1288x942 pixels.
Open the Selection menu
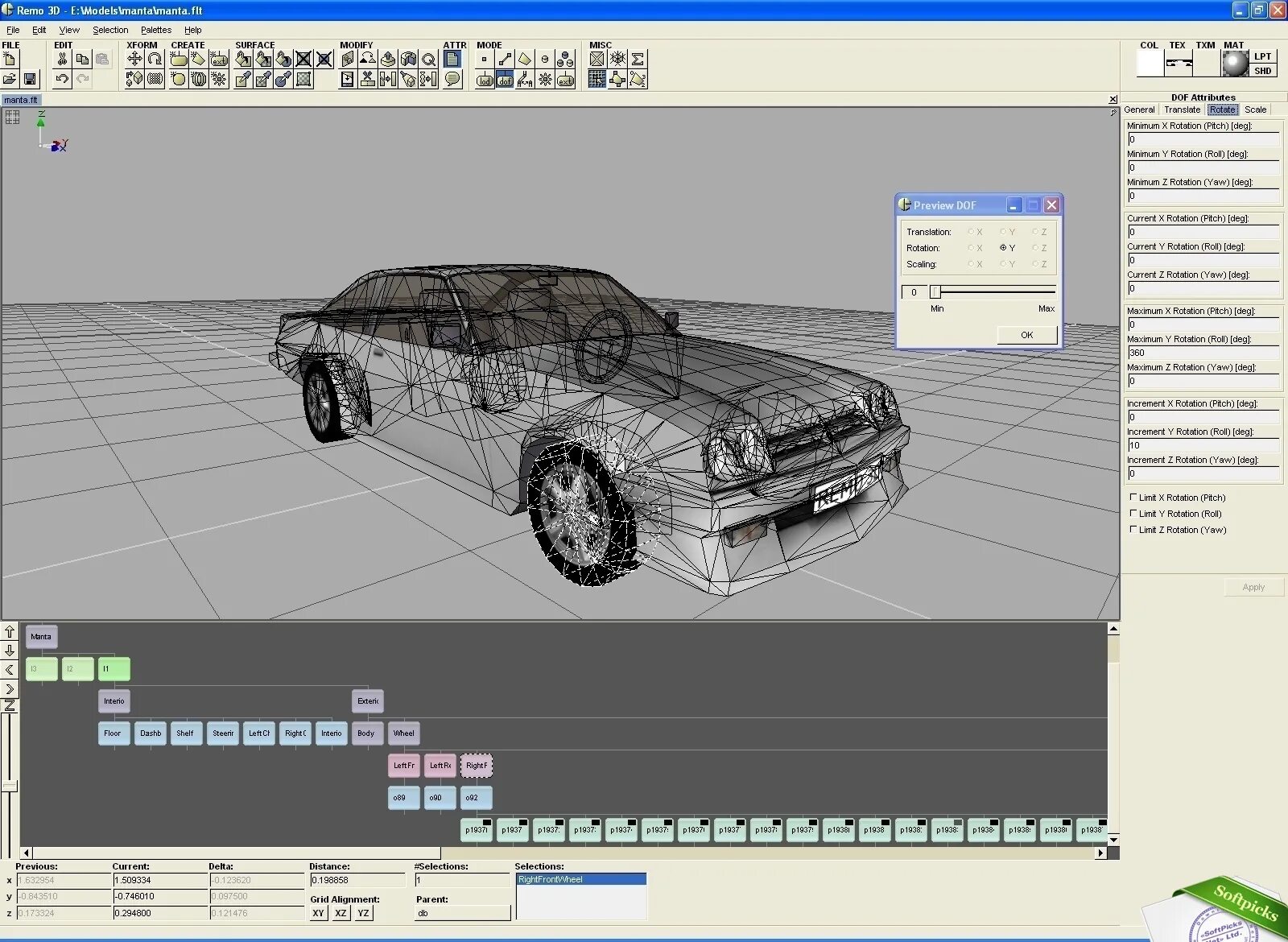tap(110, 30)
